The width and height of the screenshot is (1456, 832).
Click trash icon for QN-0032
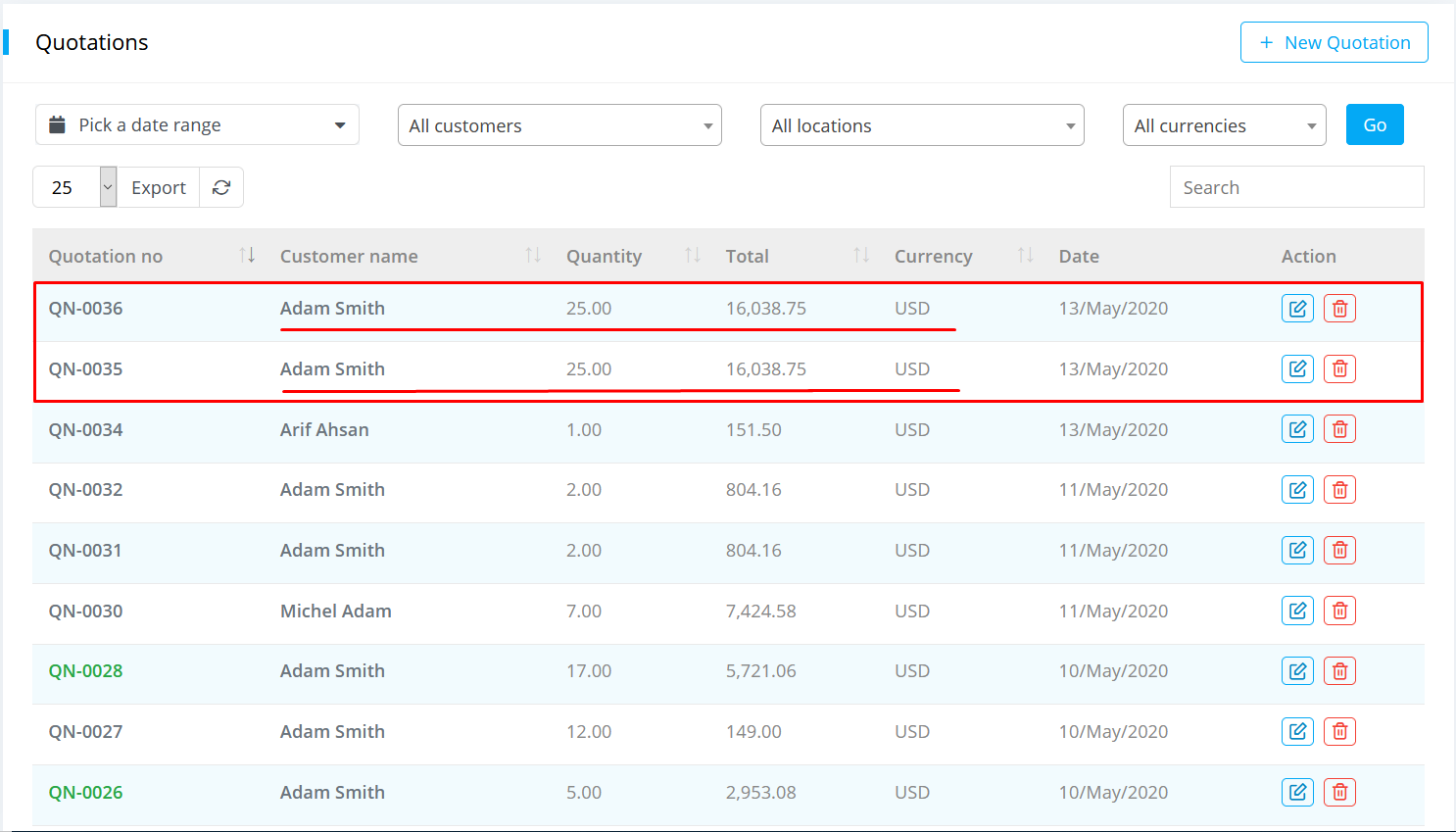click(1339, 490)
